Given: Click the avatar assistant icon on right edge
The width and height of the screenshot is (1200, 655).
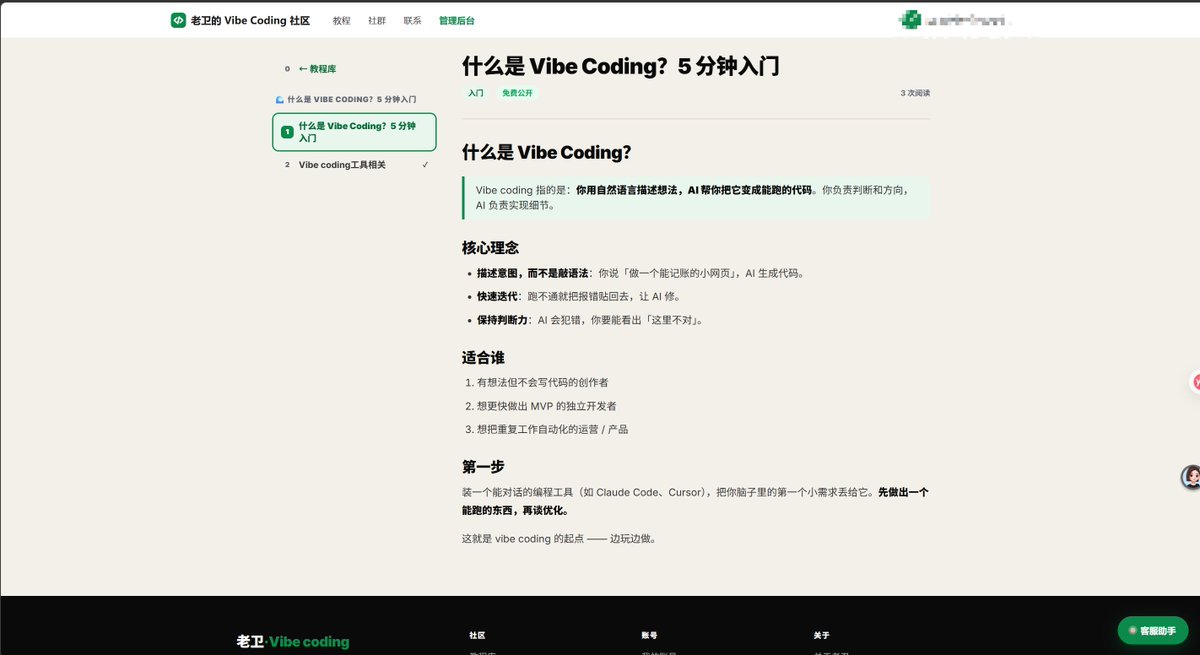Looking at the screenshot, I should tap(1191, 477).
